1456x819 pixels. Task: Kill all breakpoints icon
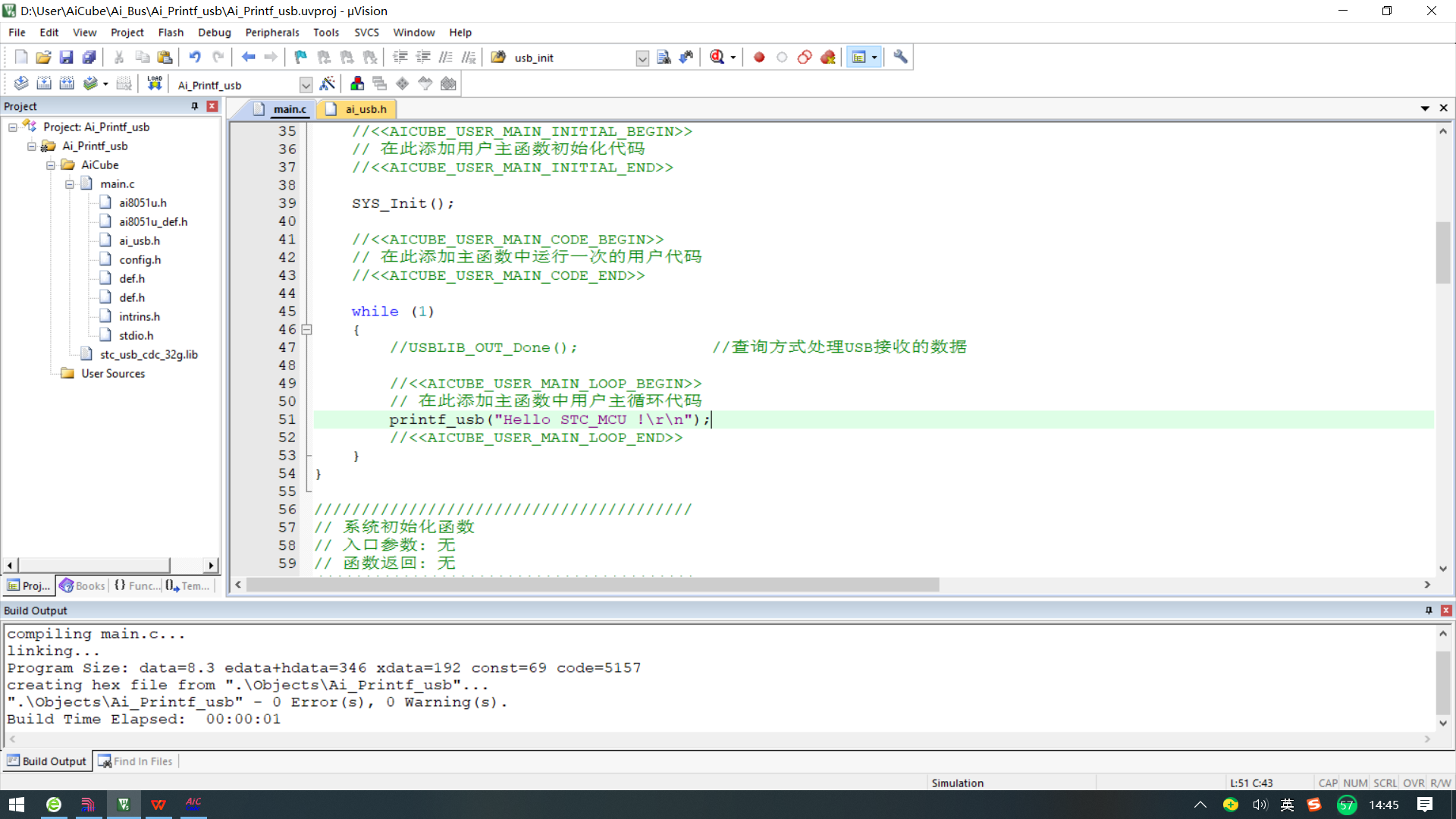tap(827, 58)
